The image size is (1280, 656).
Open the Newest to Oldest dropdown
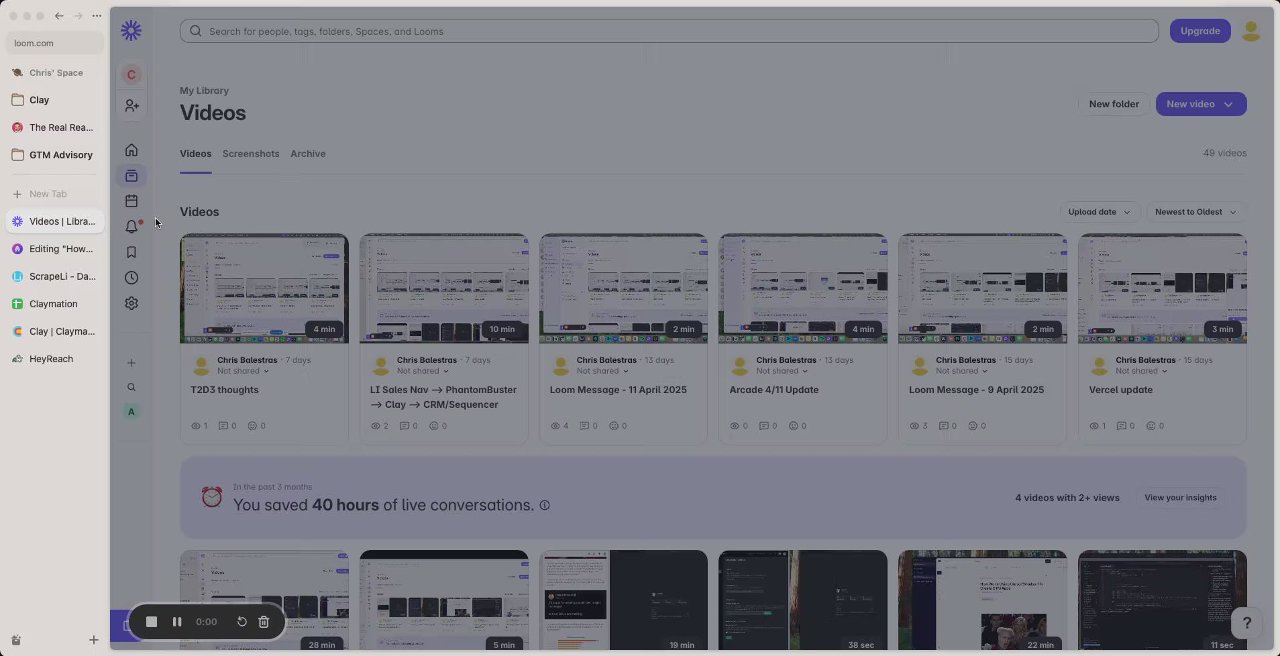(1196, 212)
